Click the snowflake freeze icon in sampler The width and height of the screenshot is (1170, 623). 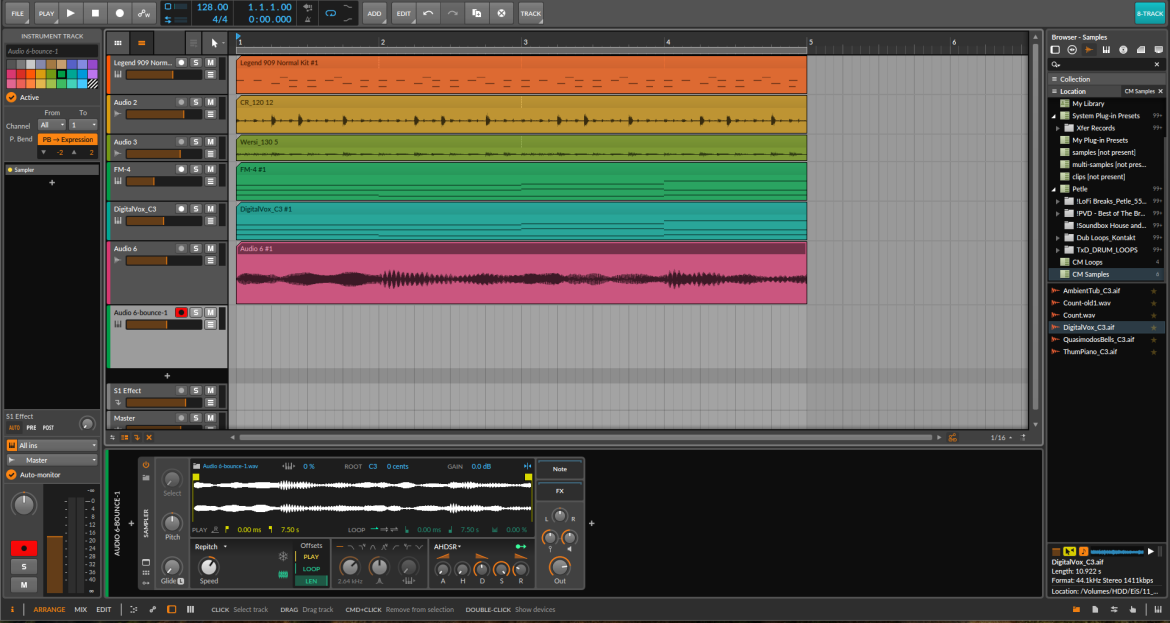pos(283,557)
